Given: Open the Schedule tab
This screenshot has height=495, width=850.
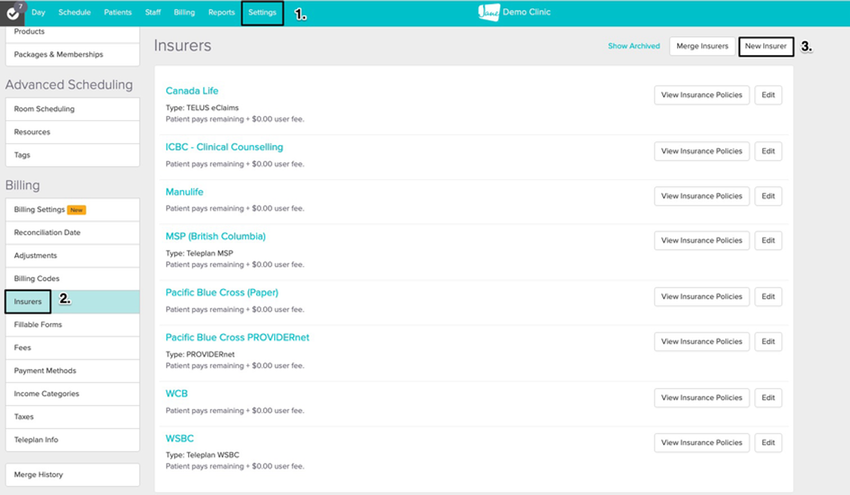Looking at the screenshot, I should [74, 12].
